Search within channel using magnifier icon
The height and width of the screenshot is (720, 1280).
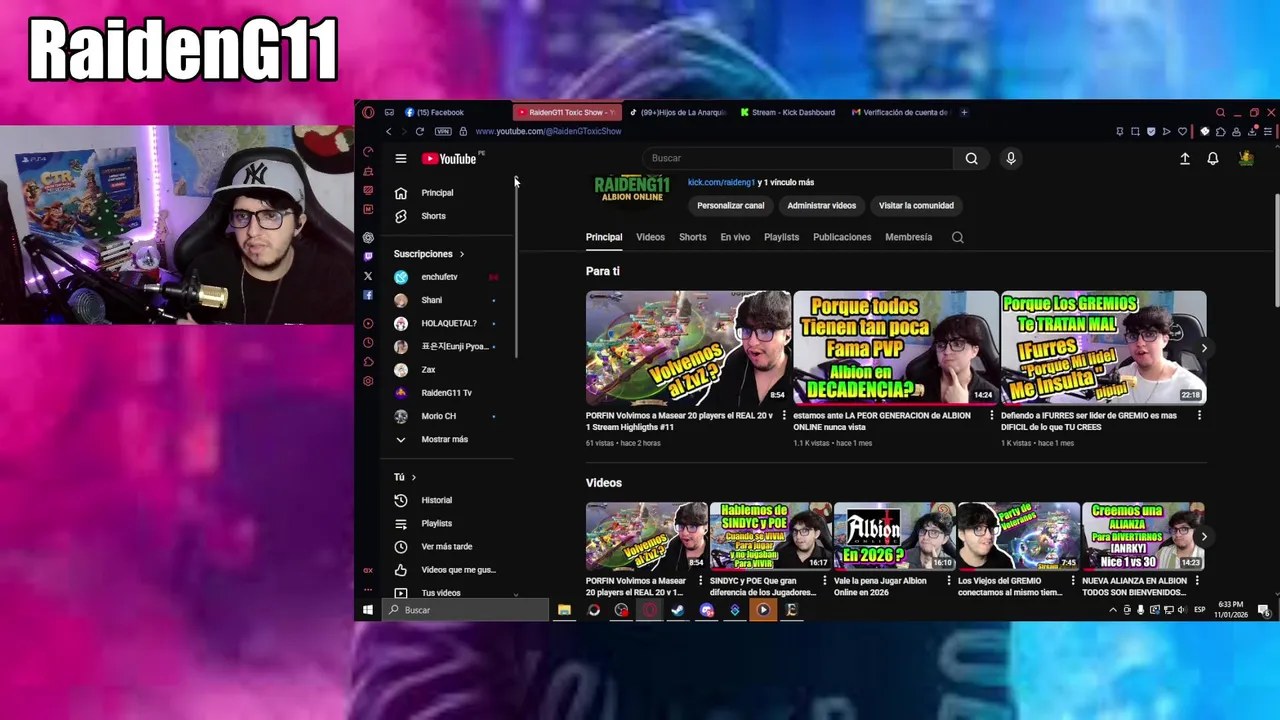click(x=958, y=237)
